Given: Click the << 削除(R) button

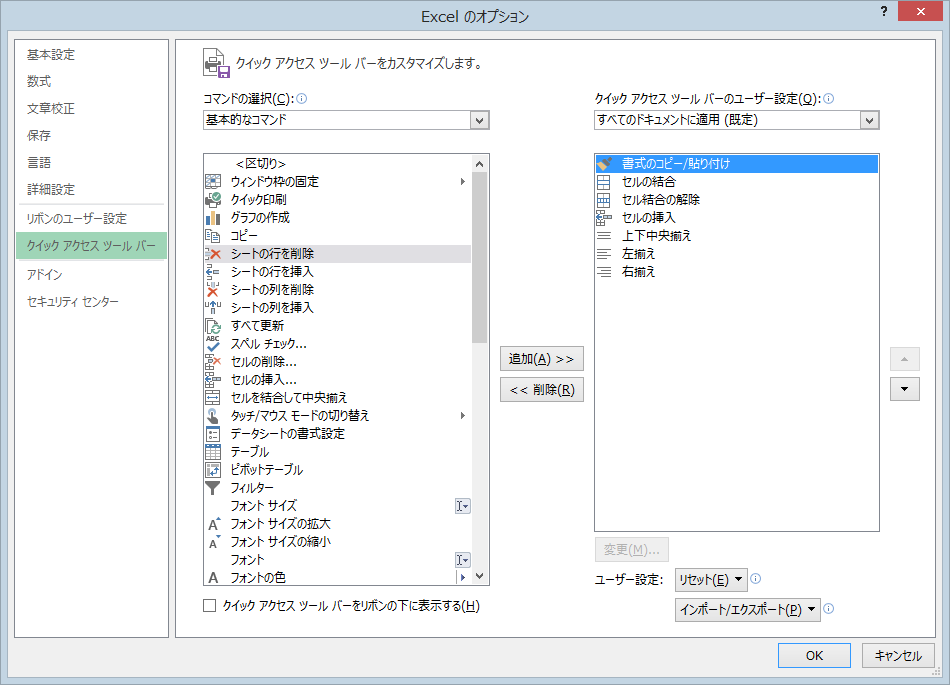Looking at the screenshot, I should pyautogui.click(x=542, y=390).
